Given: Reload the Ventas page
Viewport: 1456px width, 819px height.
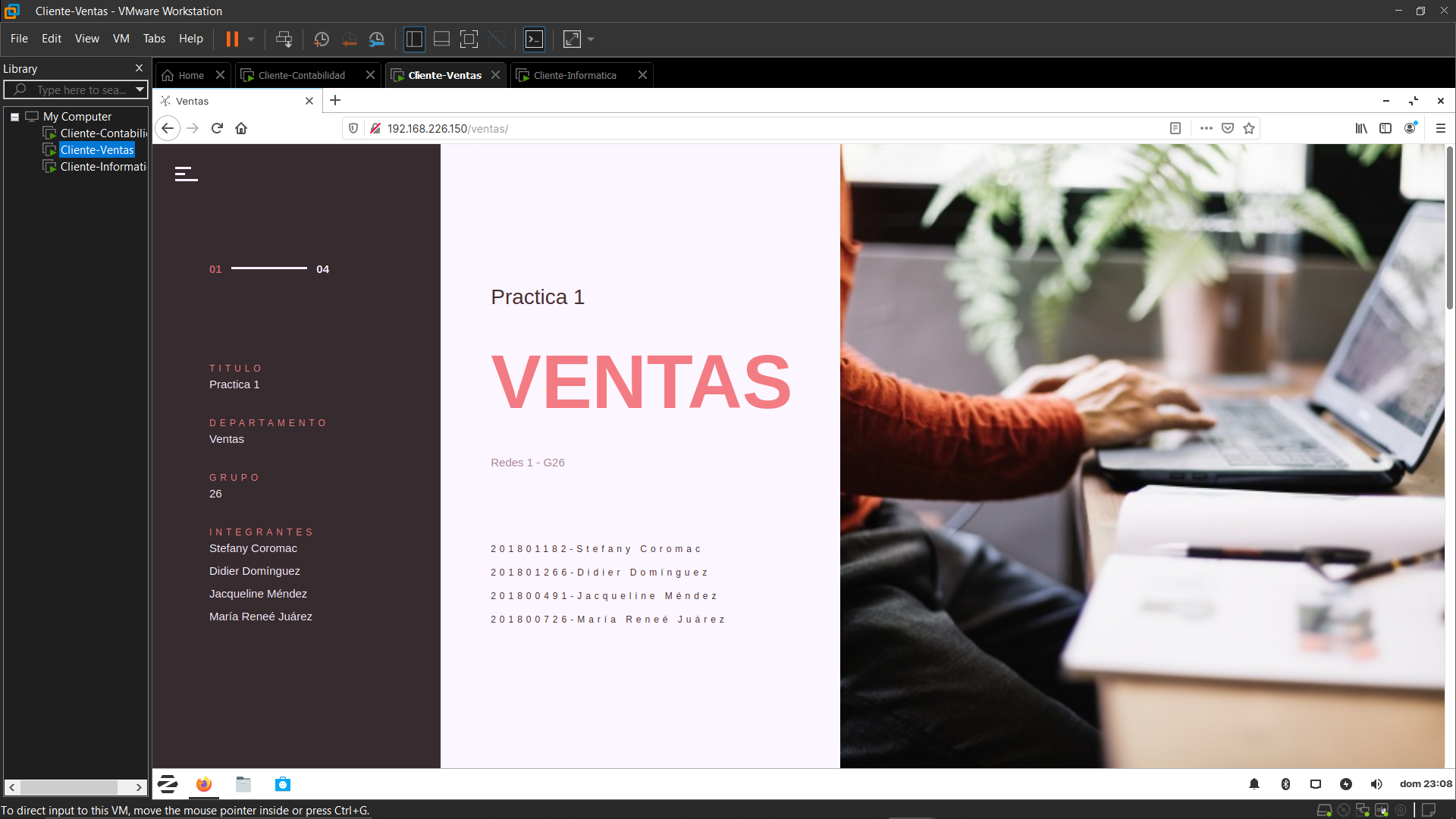Looking at the screenshot, I should click(x=217, y=128).
